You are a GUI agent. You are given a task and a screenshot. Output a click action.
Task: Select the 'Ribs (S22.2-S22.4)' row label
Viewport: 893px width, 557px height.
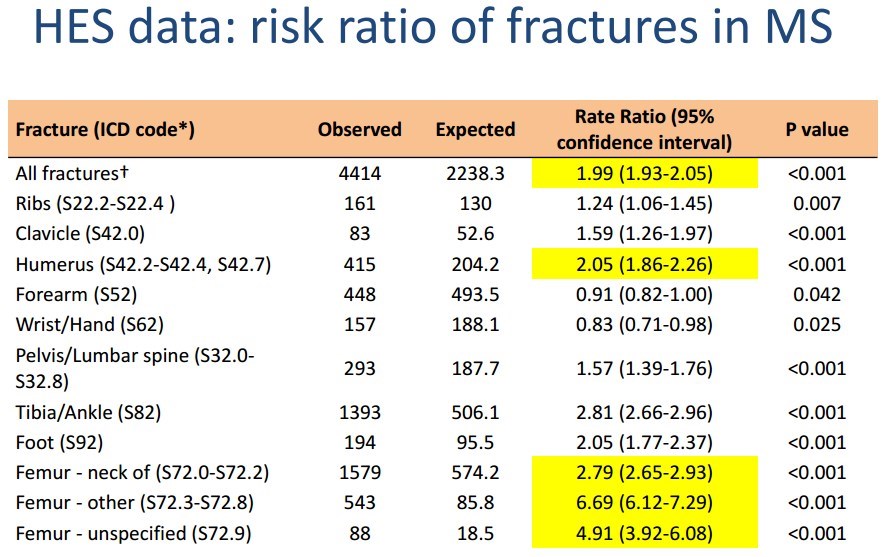96,203
